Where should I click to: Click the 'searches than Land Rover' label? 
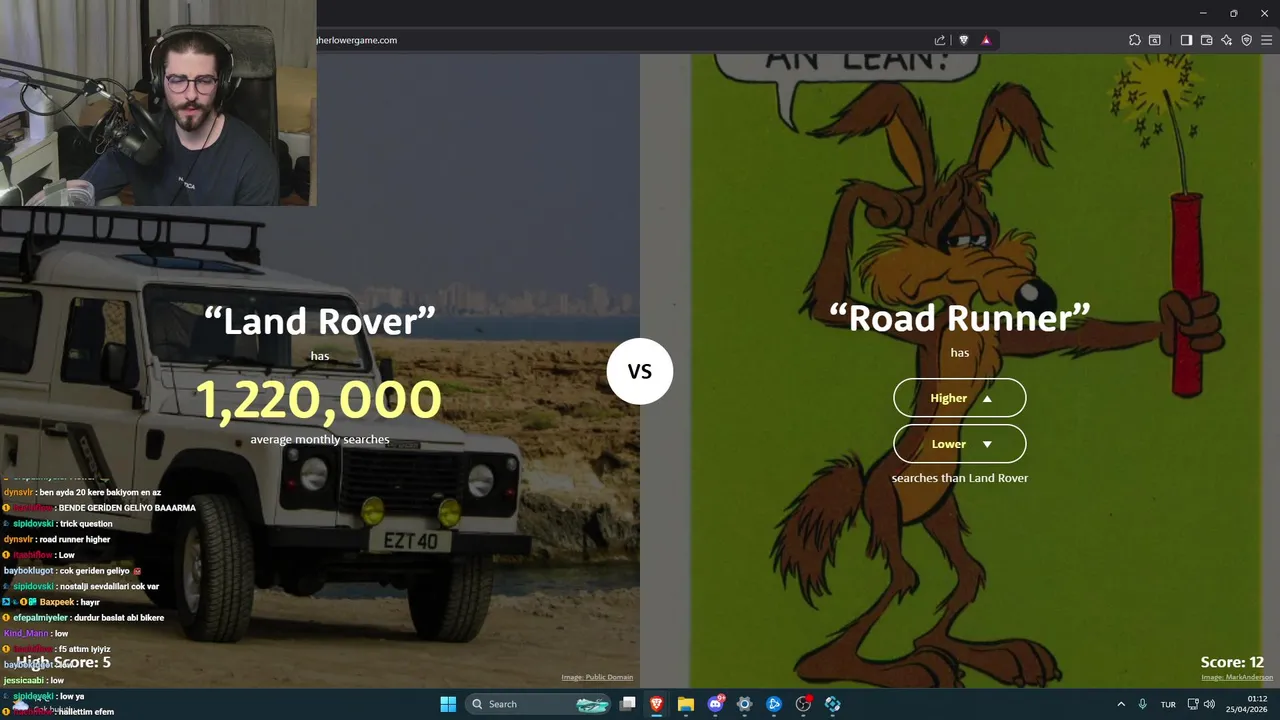tap(960, 478)
